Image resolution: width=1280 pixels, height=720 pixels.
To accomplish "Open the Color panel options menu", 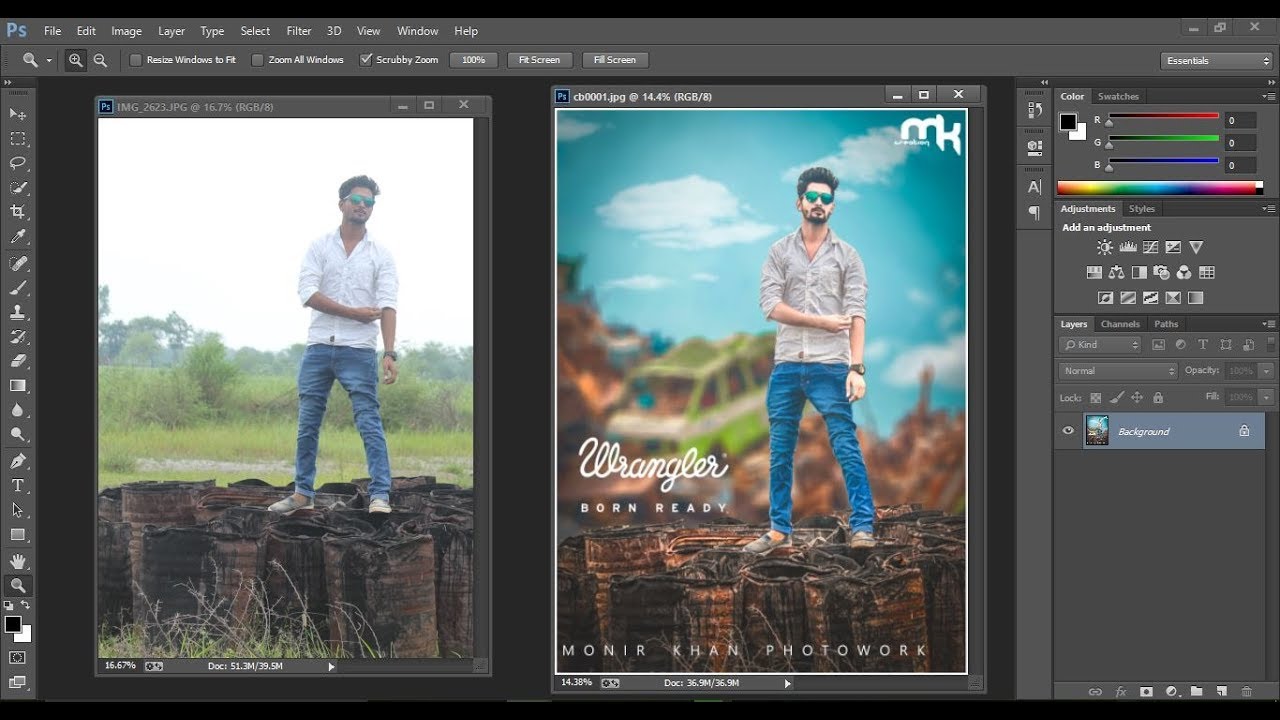I will click(1268, 97).
